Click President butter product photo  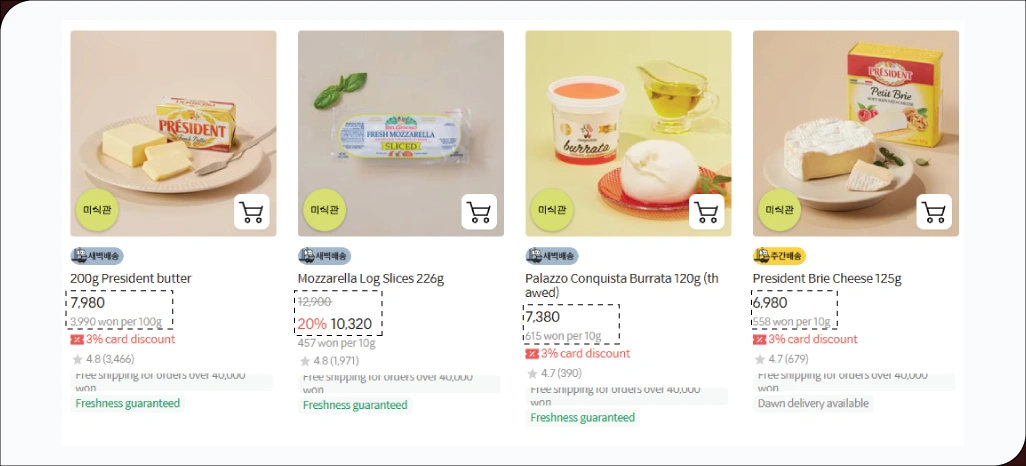click(x=173, y=134)
